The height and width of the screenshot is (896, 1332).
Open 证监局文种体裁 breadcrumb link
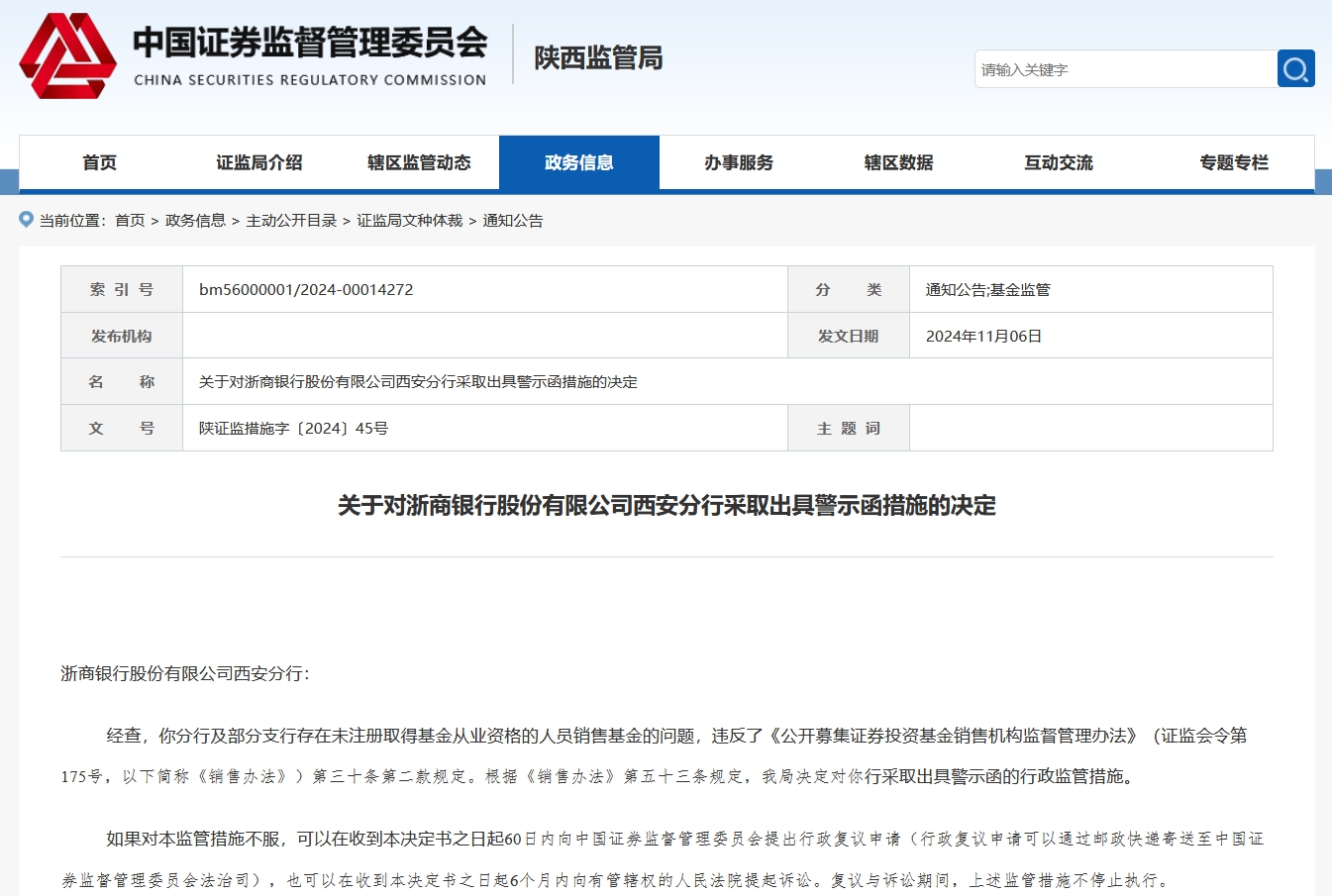tap(410, 221)
